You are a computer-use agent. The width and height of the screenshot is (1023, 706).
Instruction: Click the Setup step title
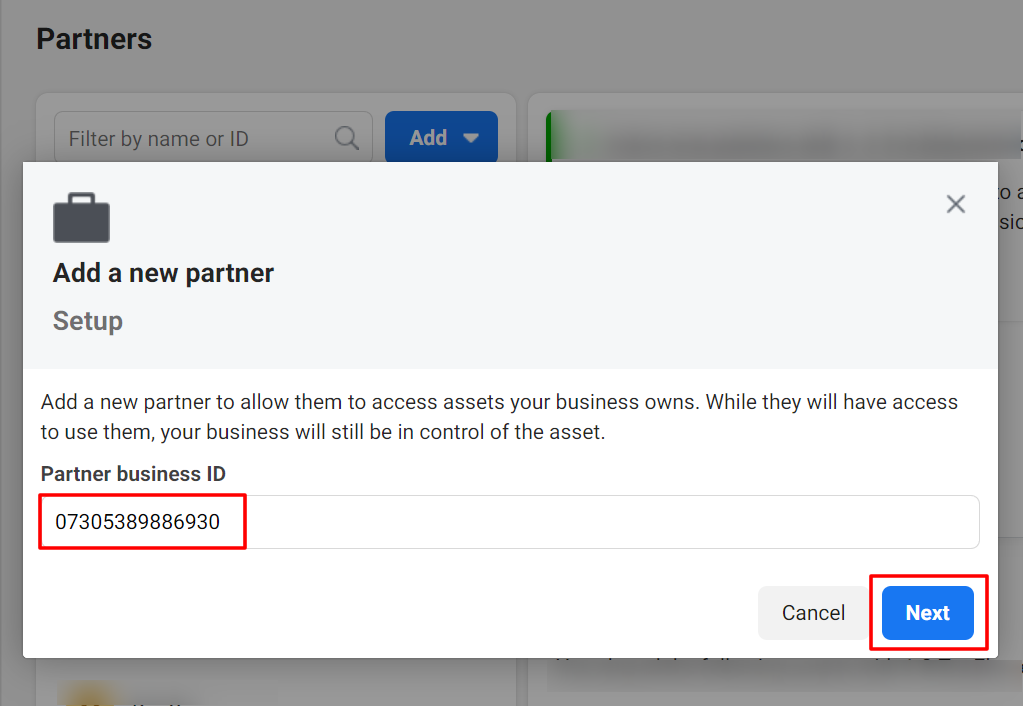(87, 321)
